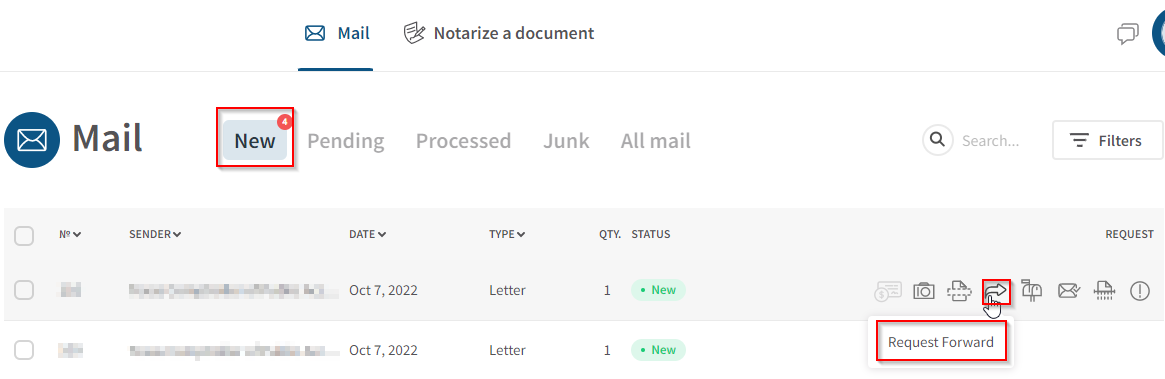Click the camera photo request icon
This screenshot has height=379, width=1165.
pyautogui.click(x=924, y=291)
